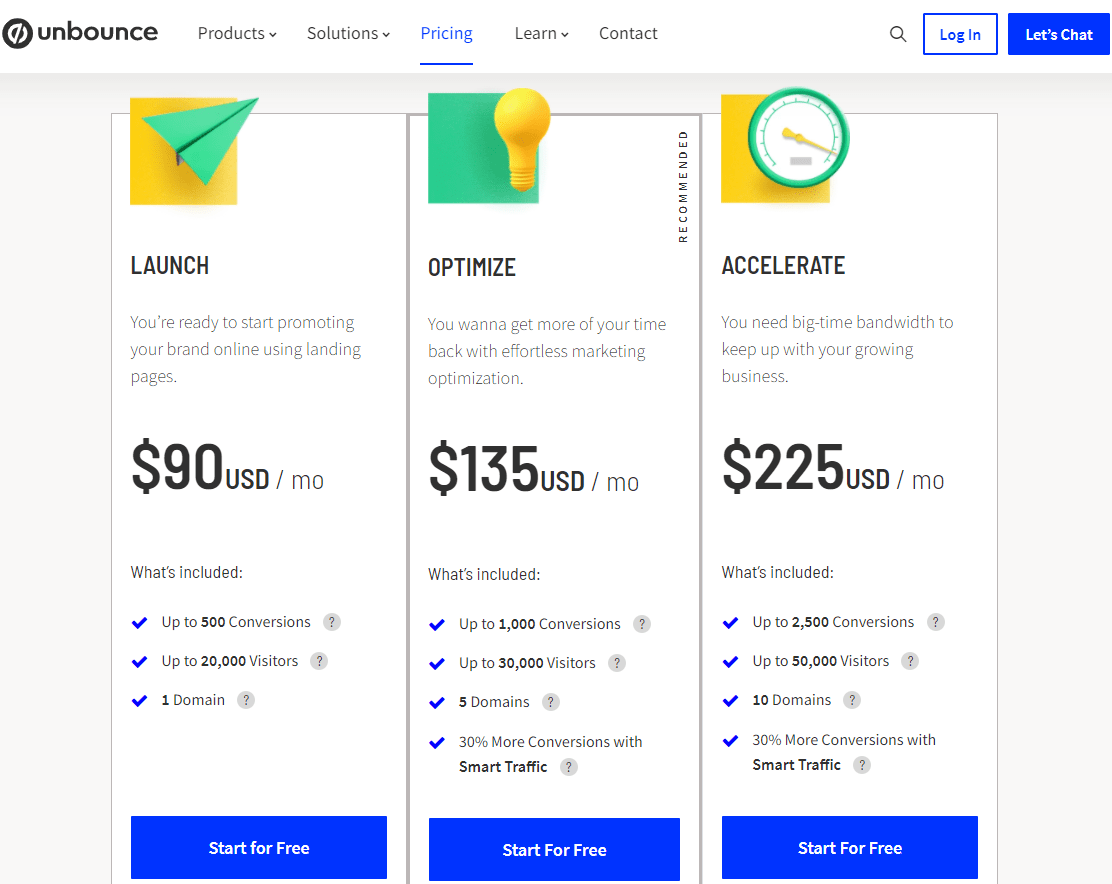Click the Let's Chat button
1112x884 pixels.
pyautogui.click(x=1059, y=34)
